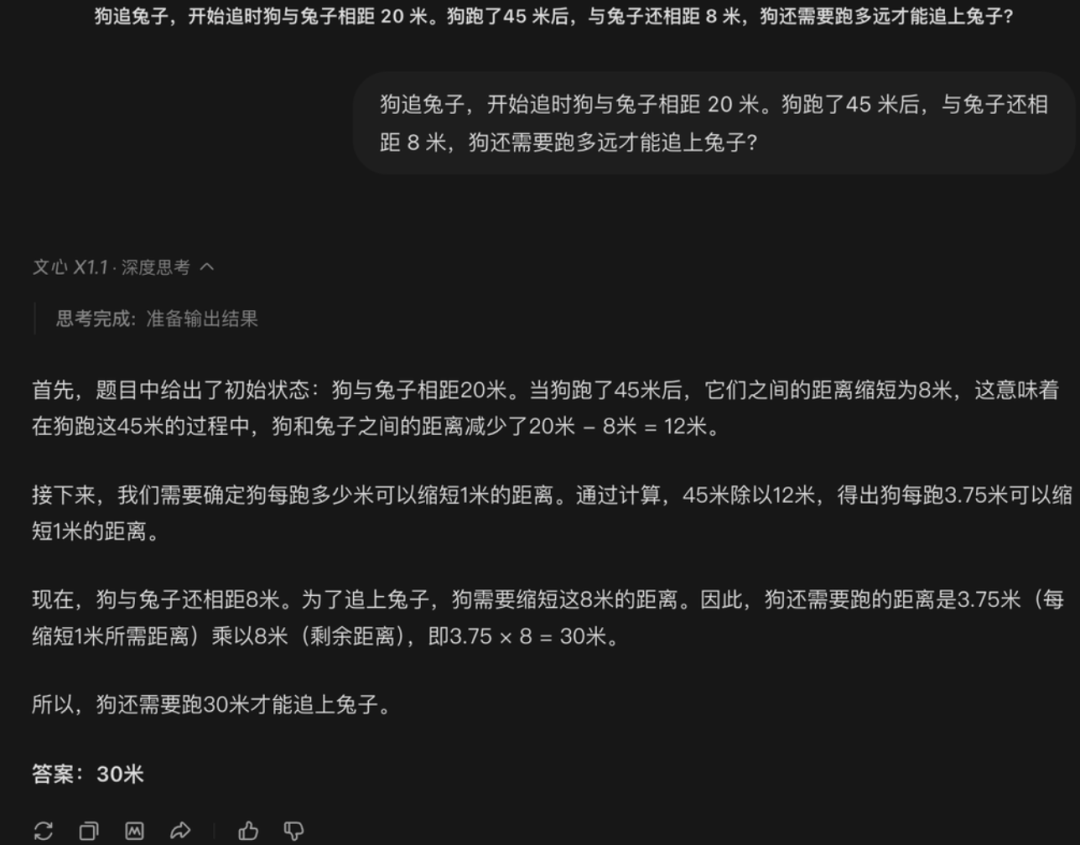Click the 深度思考 label text
Viewport: 1080px width, 845px height.
pos(156,267)
